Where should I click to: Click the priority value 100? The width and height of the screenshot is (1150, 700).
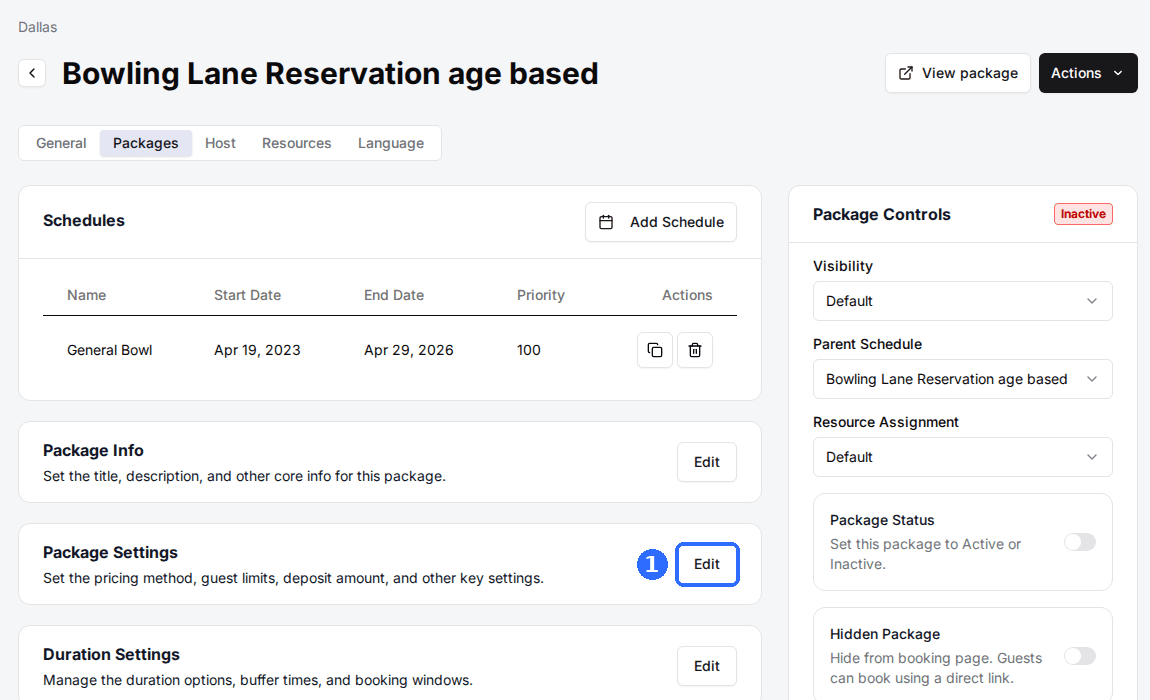(x=529, y=350)
